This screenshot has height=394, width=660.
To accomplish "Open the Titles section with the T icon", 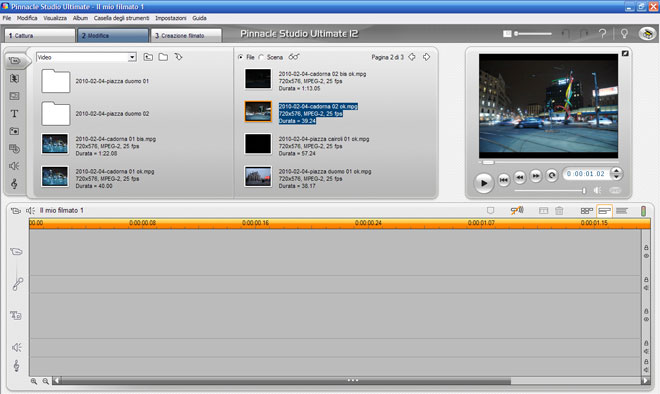I will pos(14,114).
